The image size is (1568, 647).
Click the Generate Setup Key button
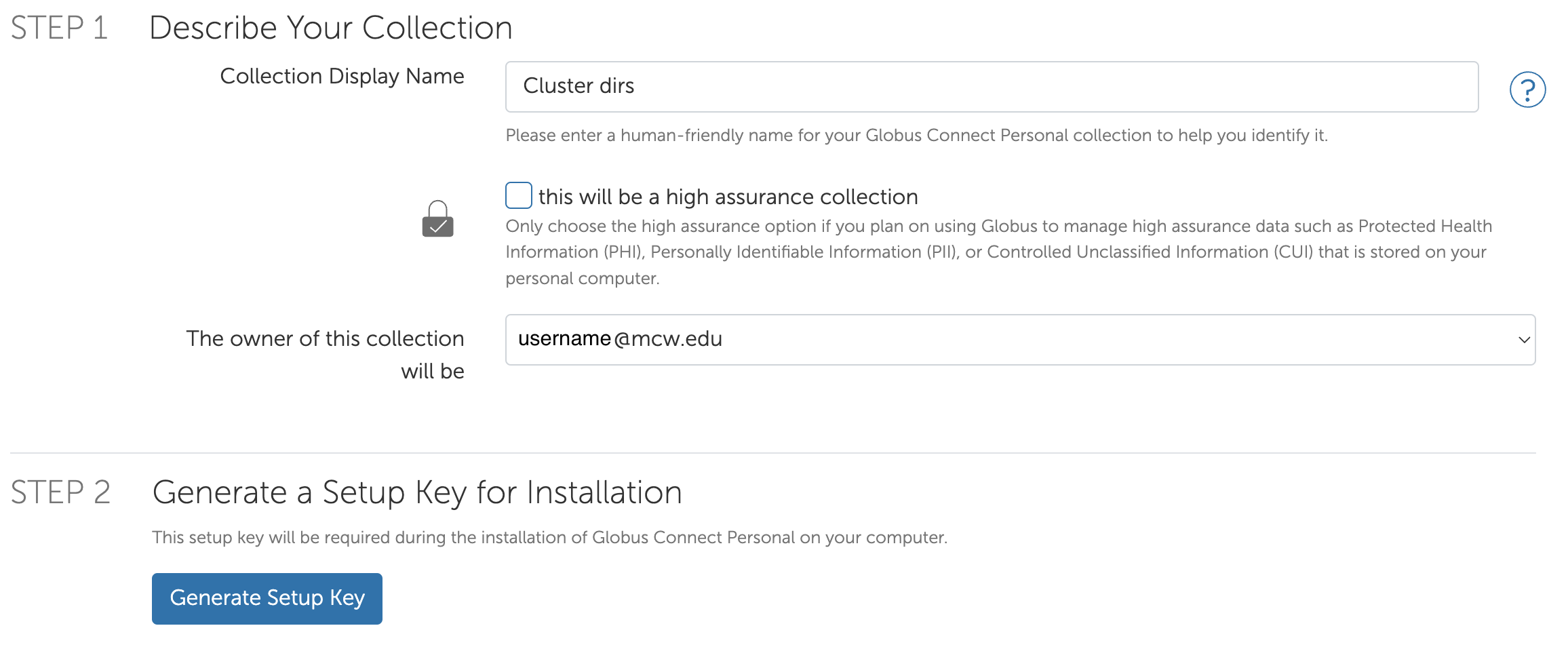click(x=267, y=598)
